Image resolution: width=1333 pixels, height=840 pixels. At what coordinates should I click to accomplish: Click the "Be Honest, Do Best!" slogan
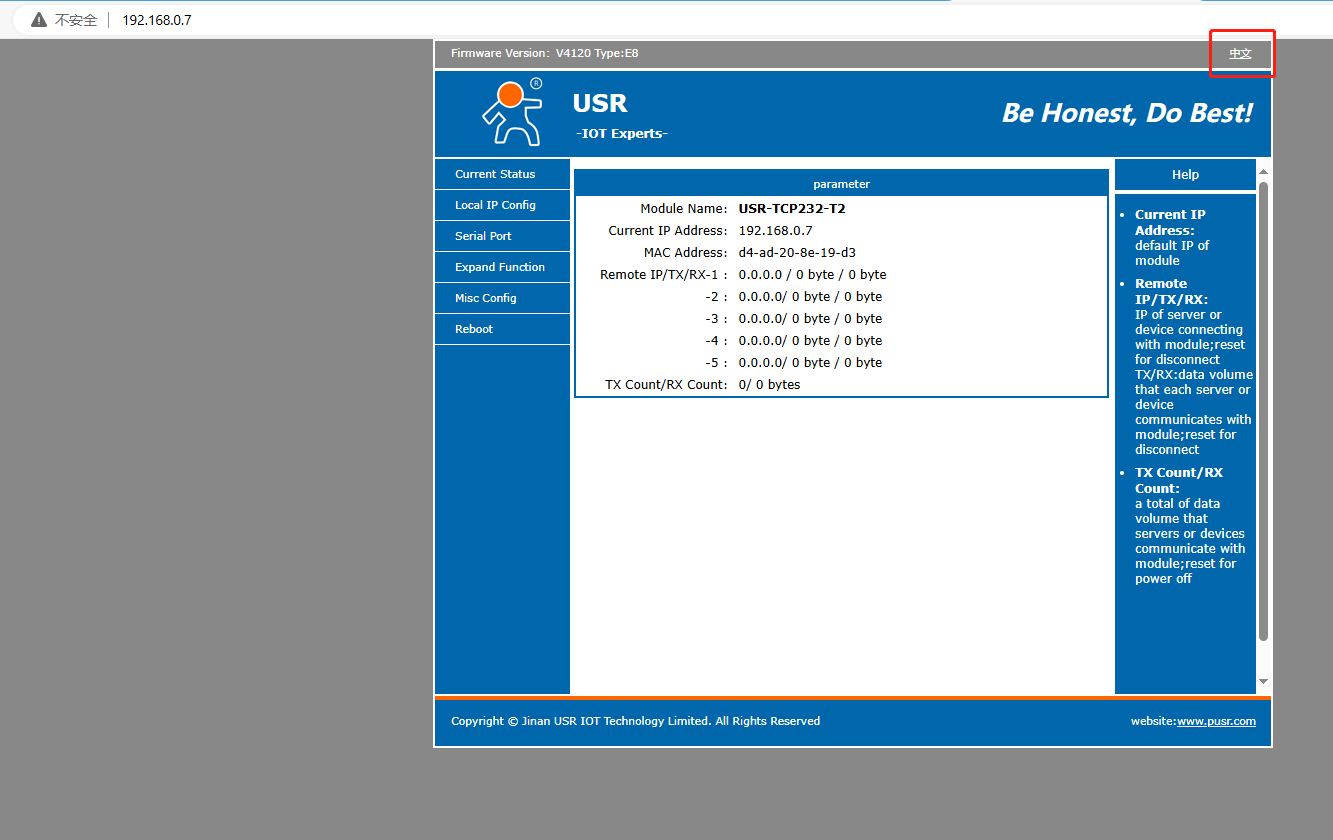[x=1126, y=113]
